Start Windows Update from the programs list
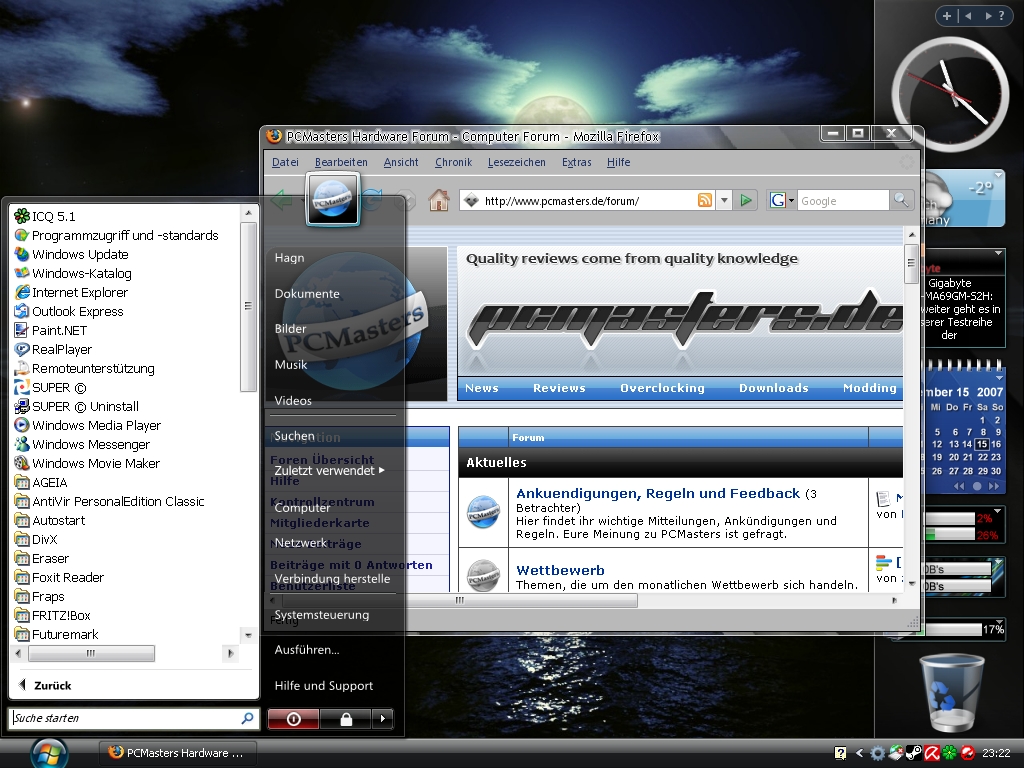Screen dimensions: 1024x768 tap(72, 254)
